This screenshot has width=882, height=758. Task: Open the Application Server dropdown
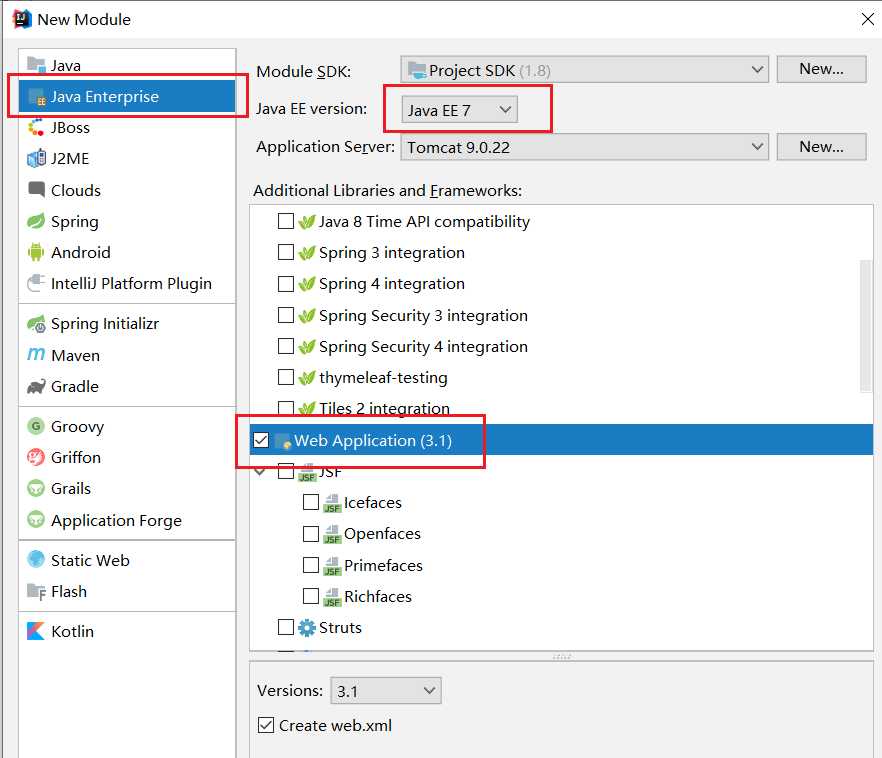click(x=584, y=147)
